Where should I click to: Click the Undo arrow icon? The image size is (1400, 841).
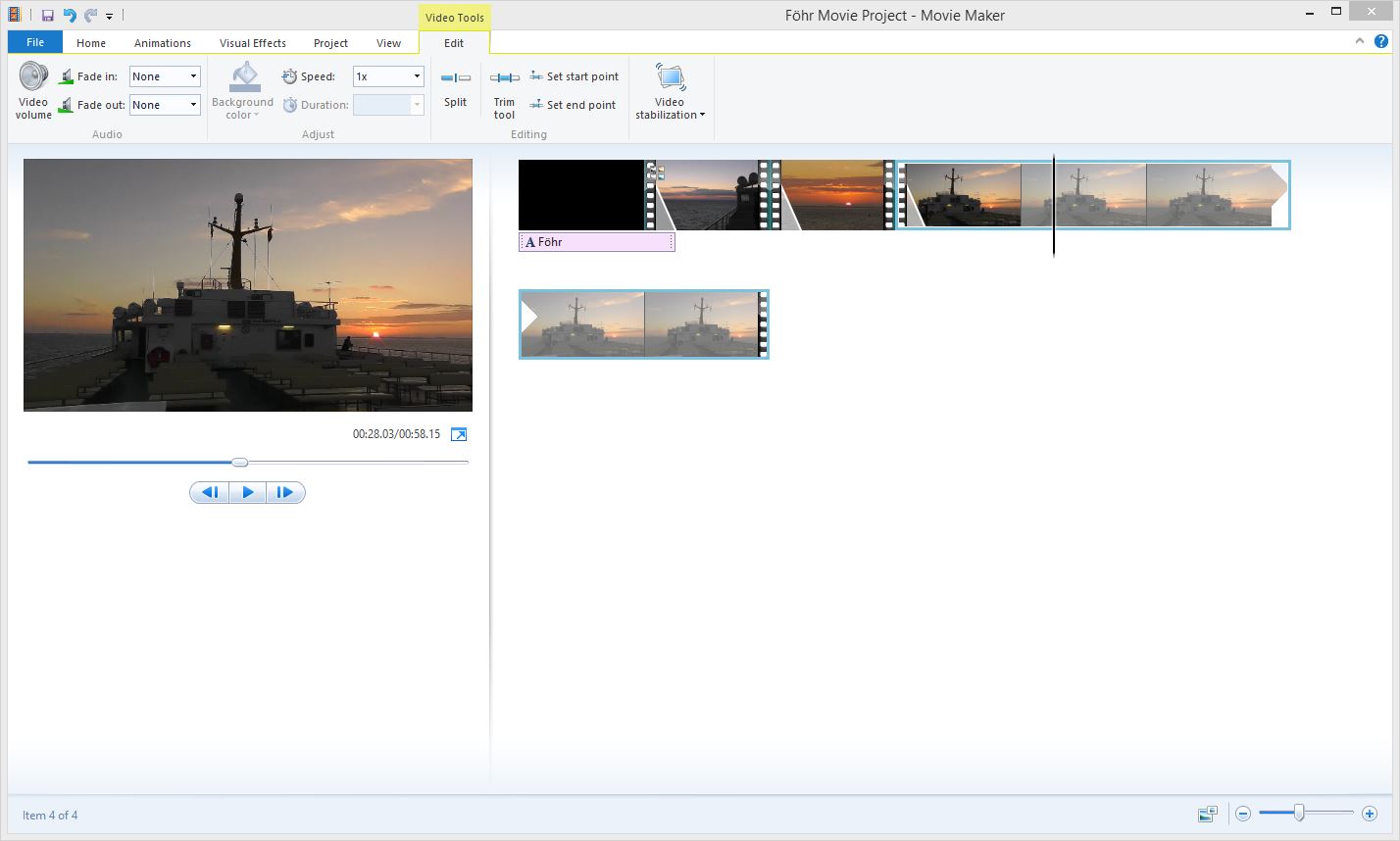[x=70, y=16]
